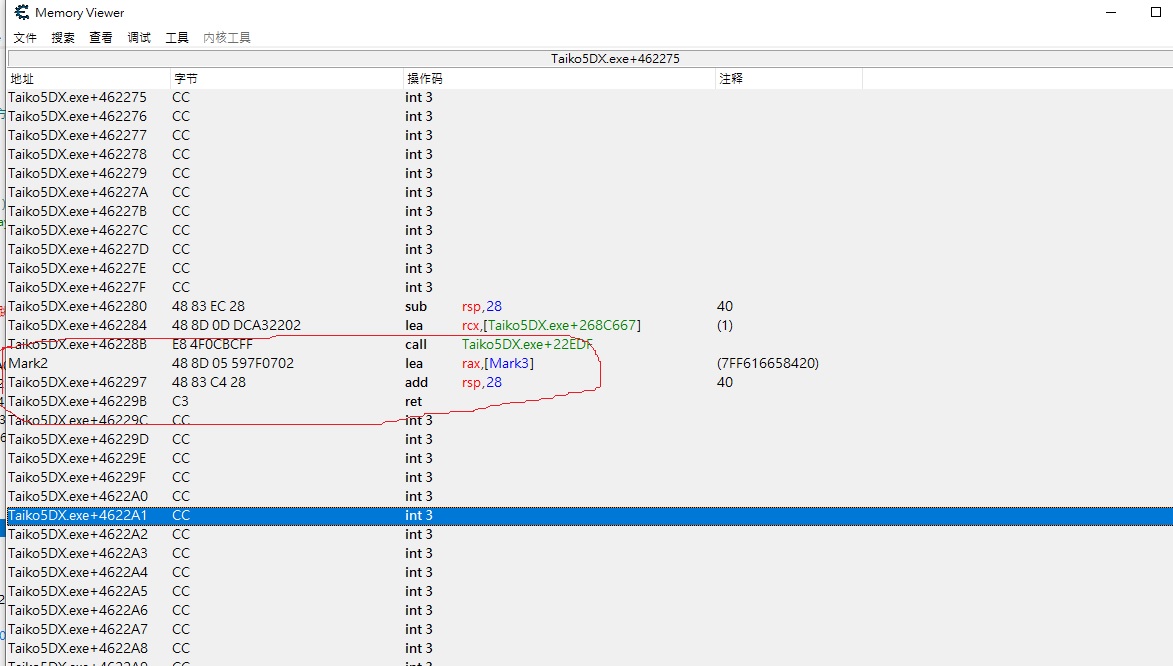Image resolution: width=1173 pixels, height=666 pixels.
Task: Click the 地址 column header
Action: coord(88,78)
